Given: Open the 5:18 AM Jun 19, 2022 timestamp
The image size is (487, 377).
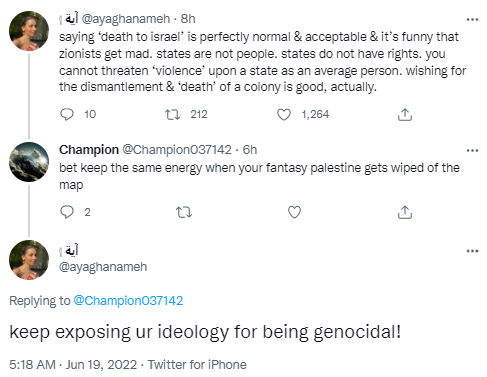Looking at the screenshot, I should pyautogui.click(x=73, y=365).
